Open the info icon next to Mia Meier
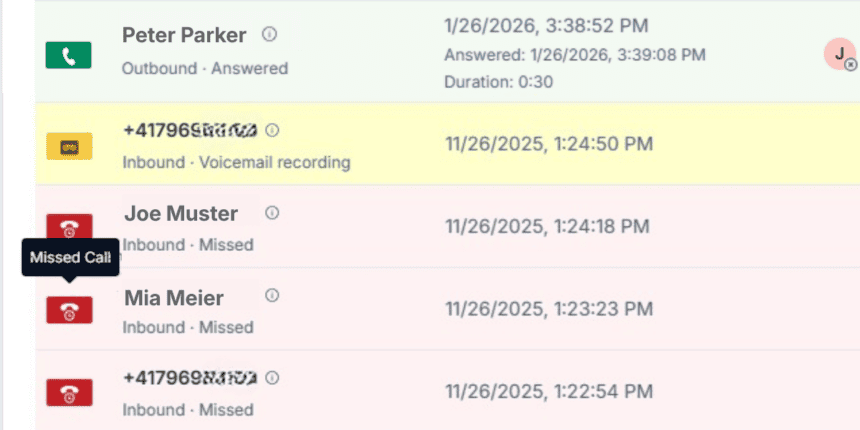 coord(272,296)
